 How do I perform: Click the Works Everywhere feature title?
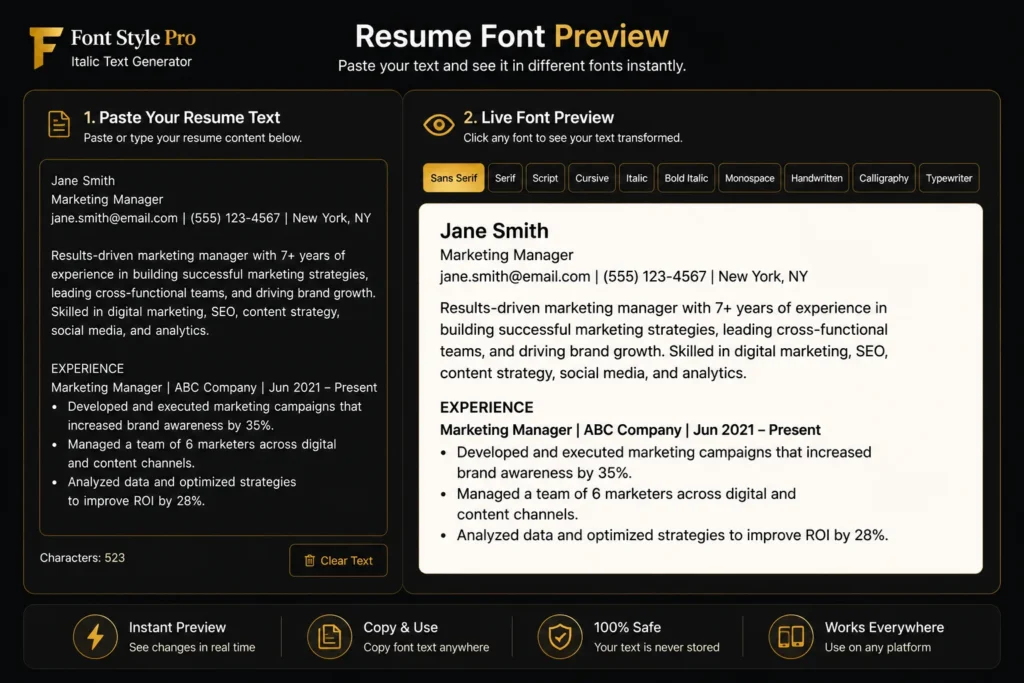coord(884,627)
